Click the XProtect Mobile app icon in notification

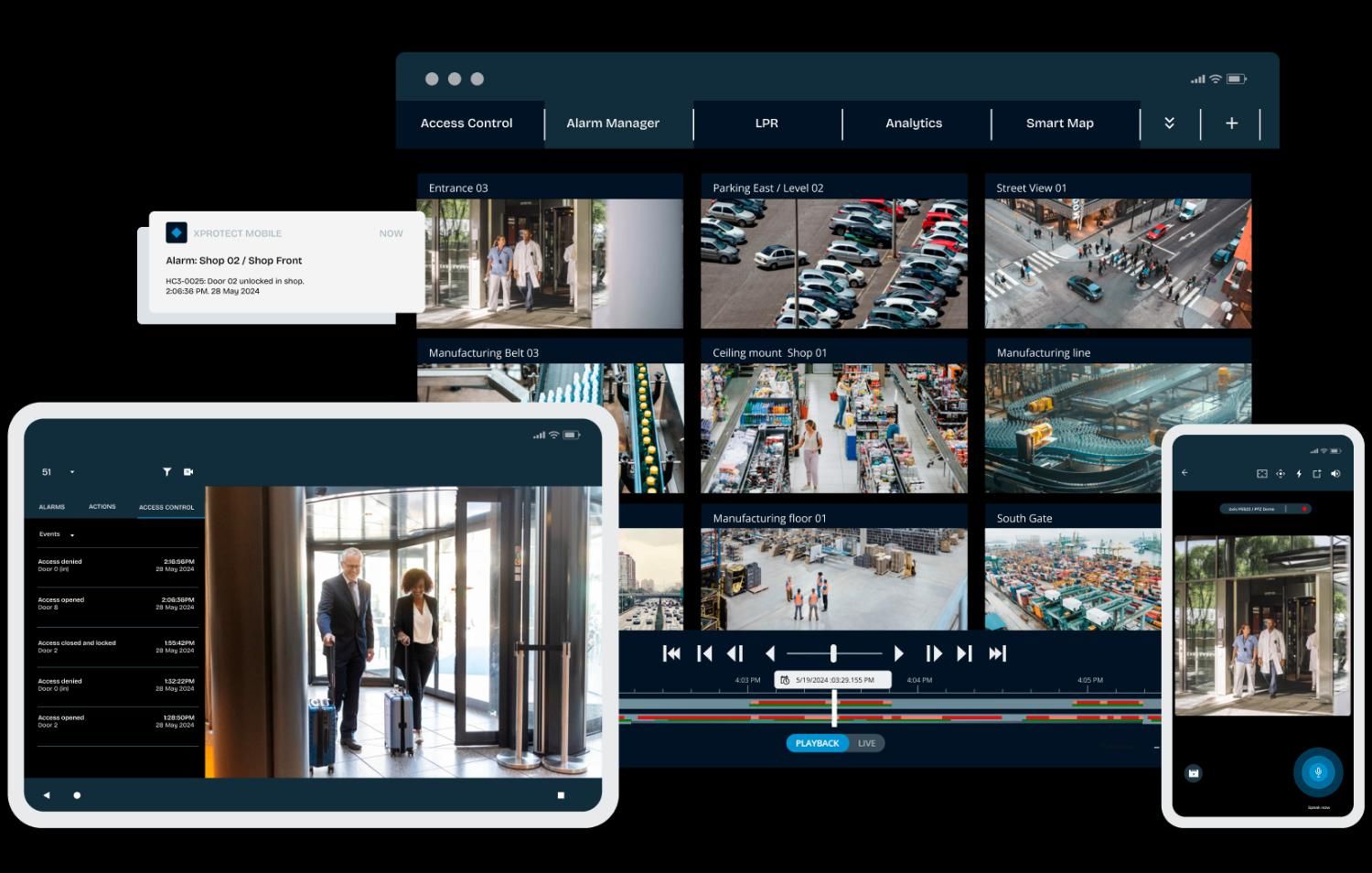tap(177, 232)
